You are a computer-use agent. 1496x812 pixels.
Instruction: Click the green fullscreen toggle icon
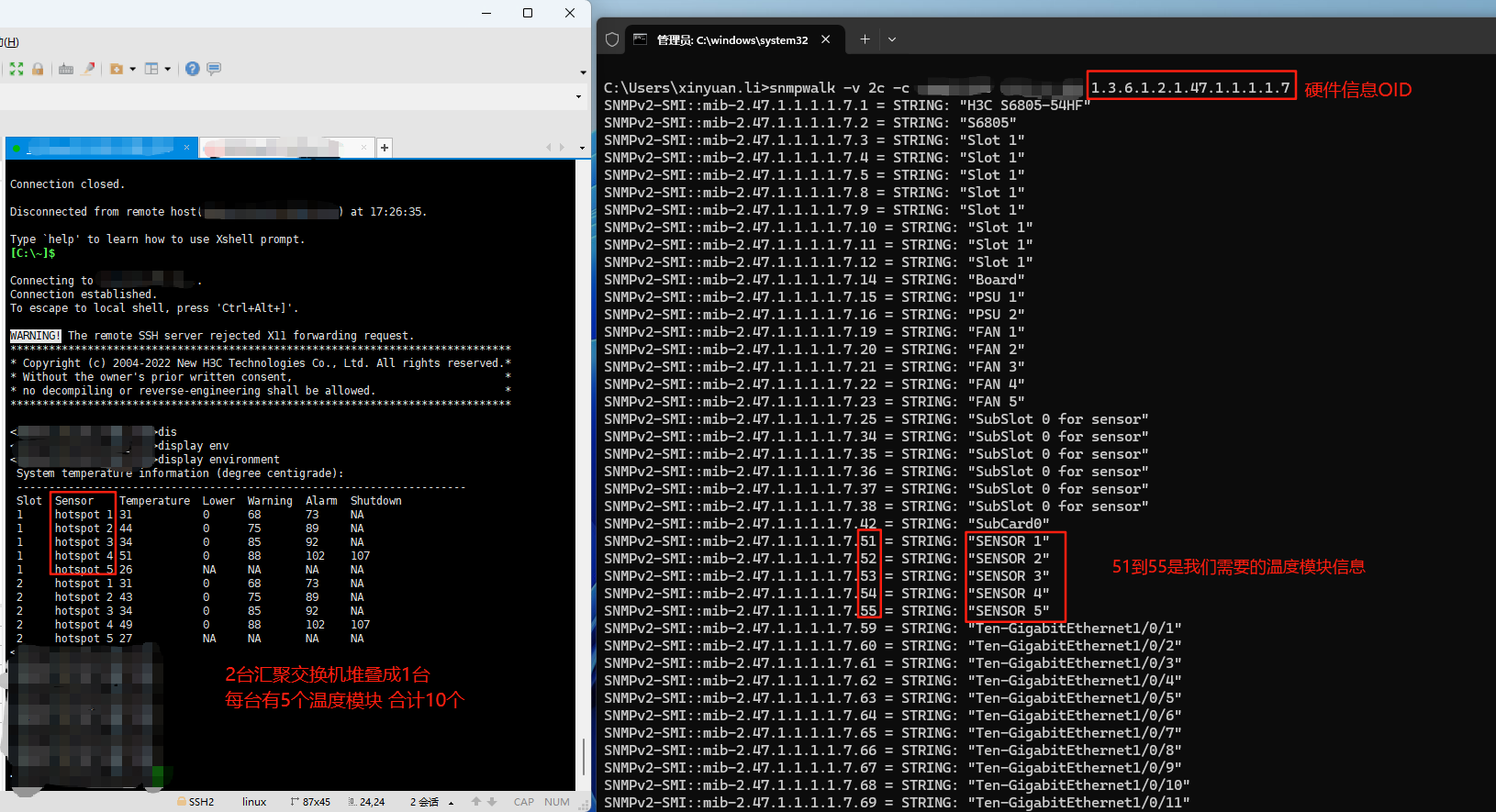click(17, 69)
